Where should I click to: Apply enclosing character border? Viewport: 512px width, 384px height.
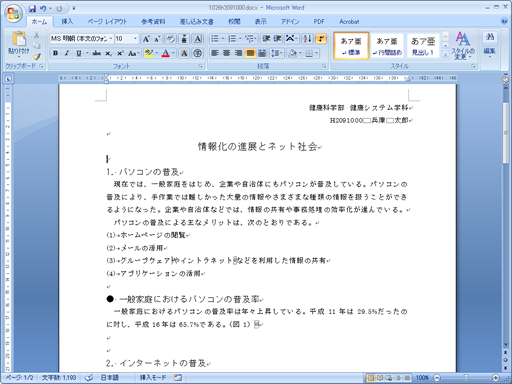click(198, 39)
